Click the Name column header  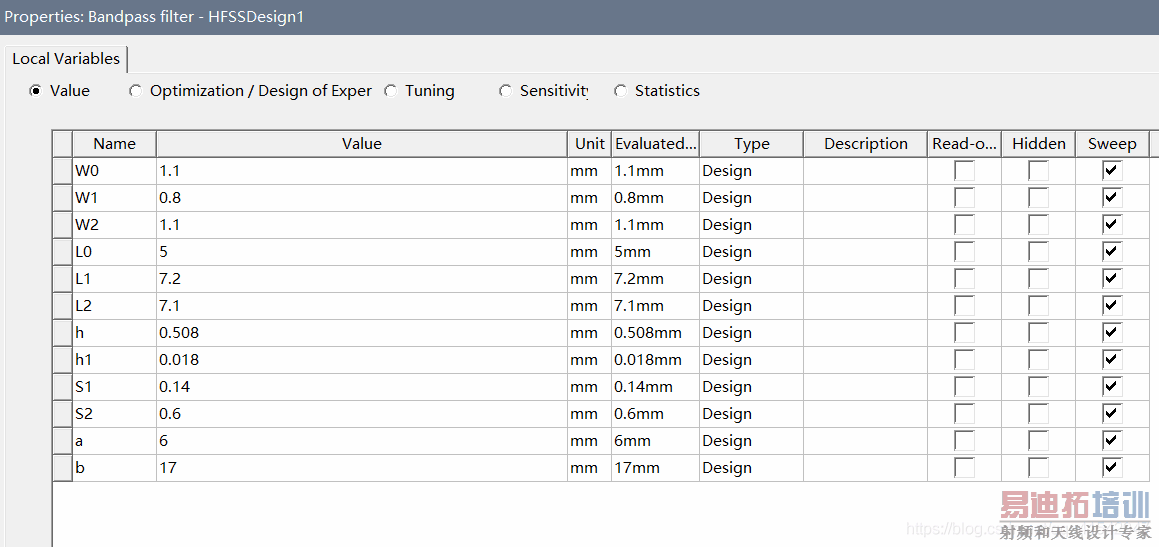click(x=114, y=144)
